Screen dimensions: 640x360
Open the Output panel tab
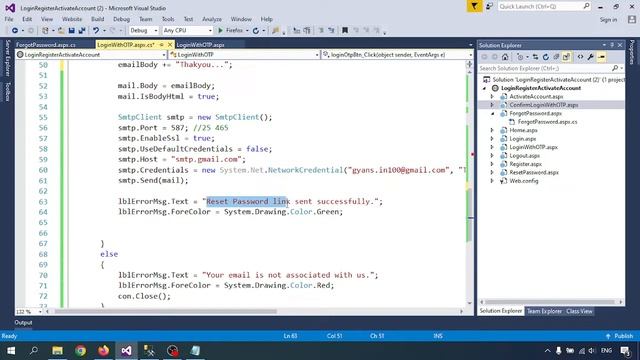23,322
